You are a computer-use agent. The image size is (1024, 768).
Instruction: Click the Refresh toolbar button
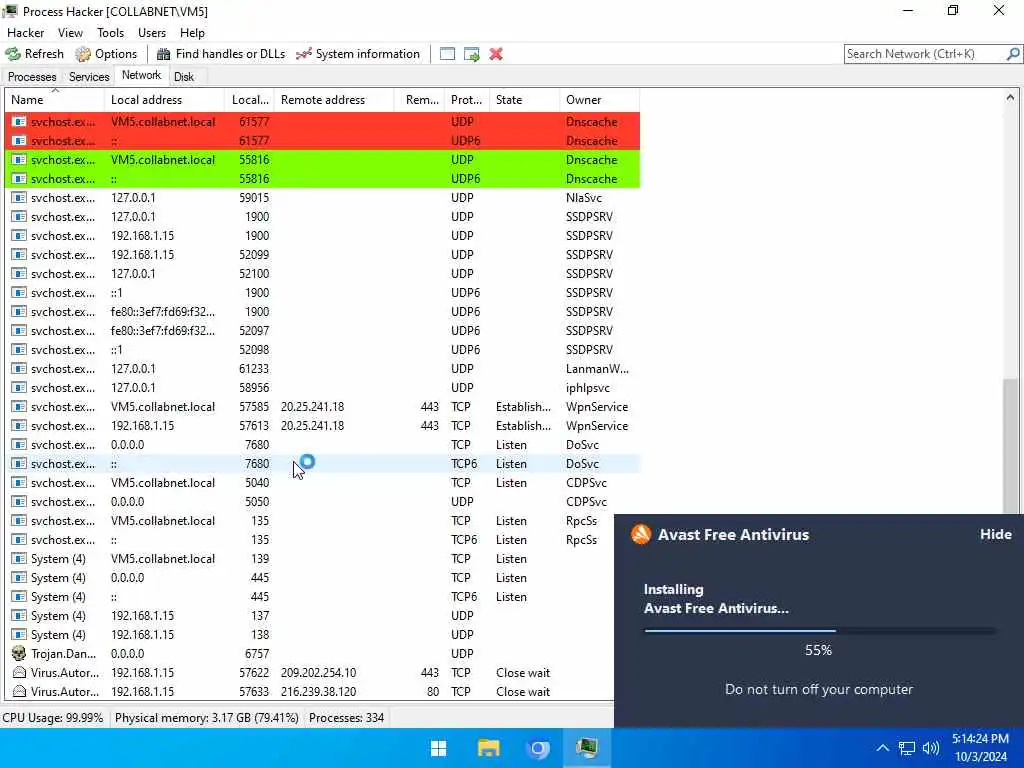click(35, 54)
